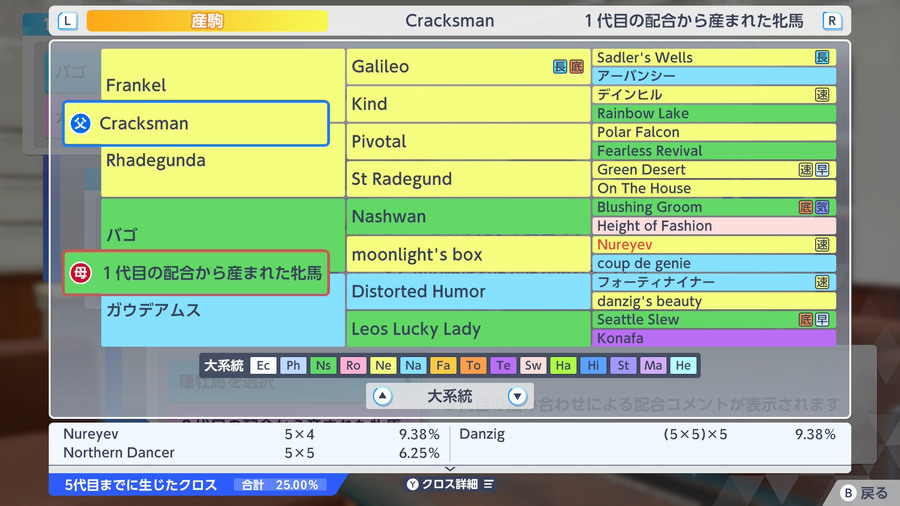Click the B 戻る back button

(x=864, y=493)
